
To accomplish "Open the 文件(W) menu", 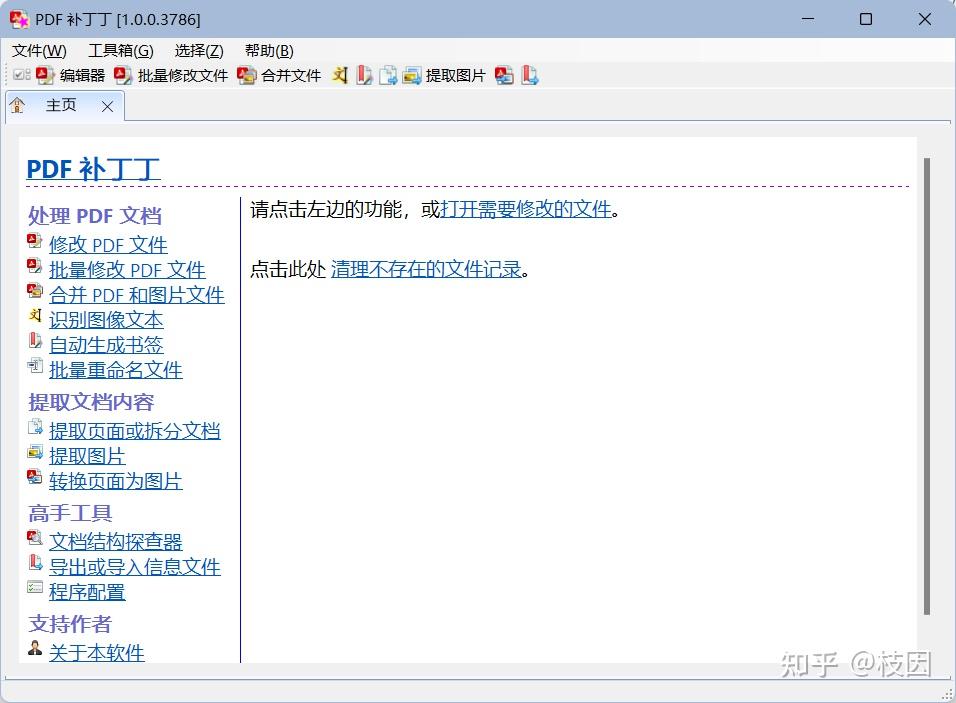I will [36, 50].
